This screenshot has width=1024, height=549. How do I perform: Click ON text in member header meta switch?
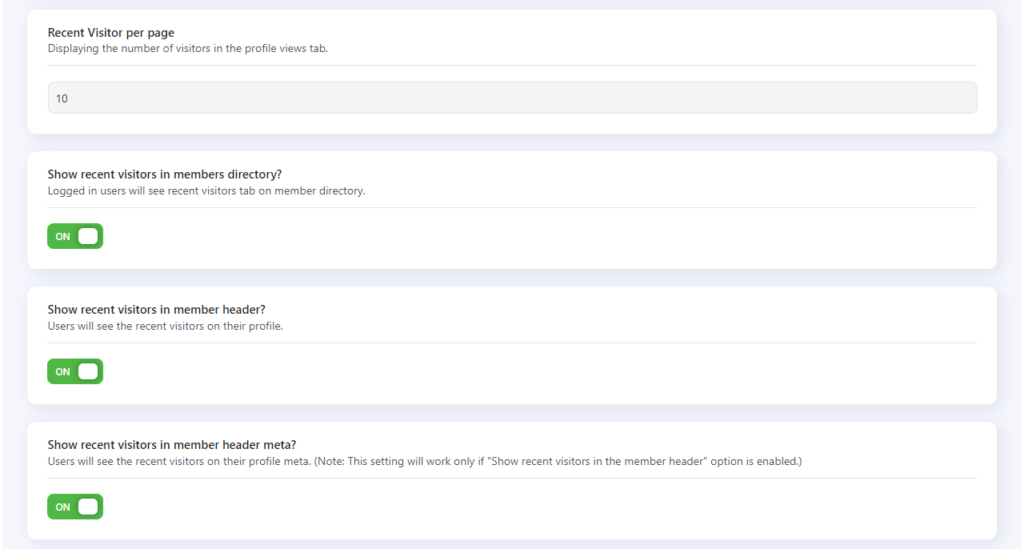[63, 507]
